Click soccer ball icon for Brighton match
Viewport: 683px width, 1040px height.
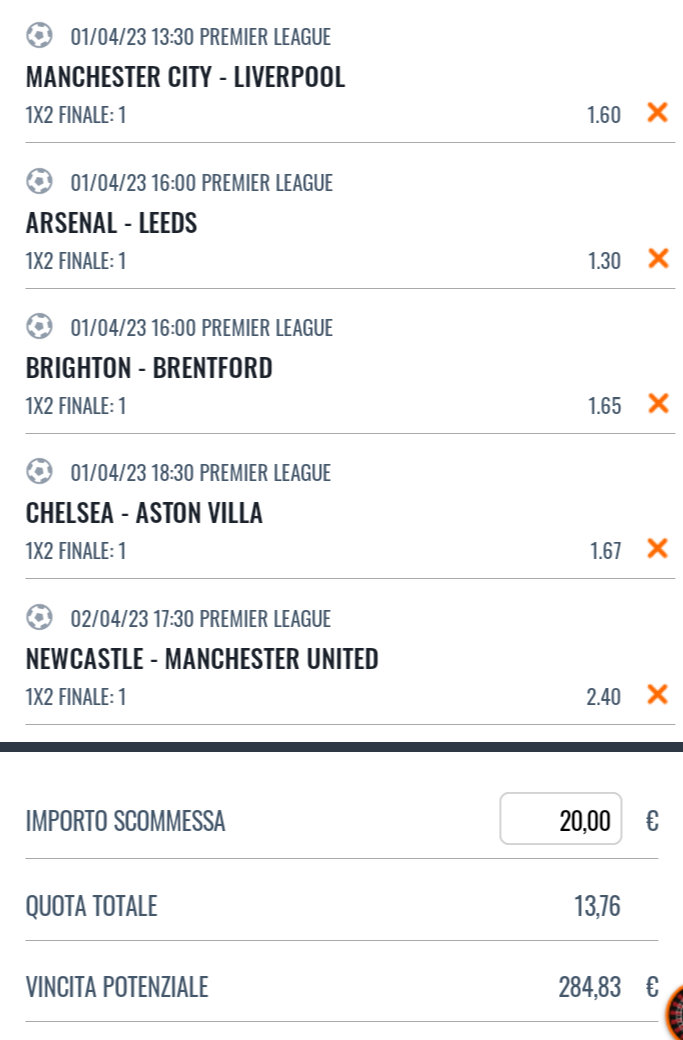[x=39, y=327]
